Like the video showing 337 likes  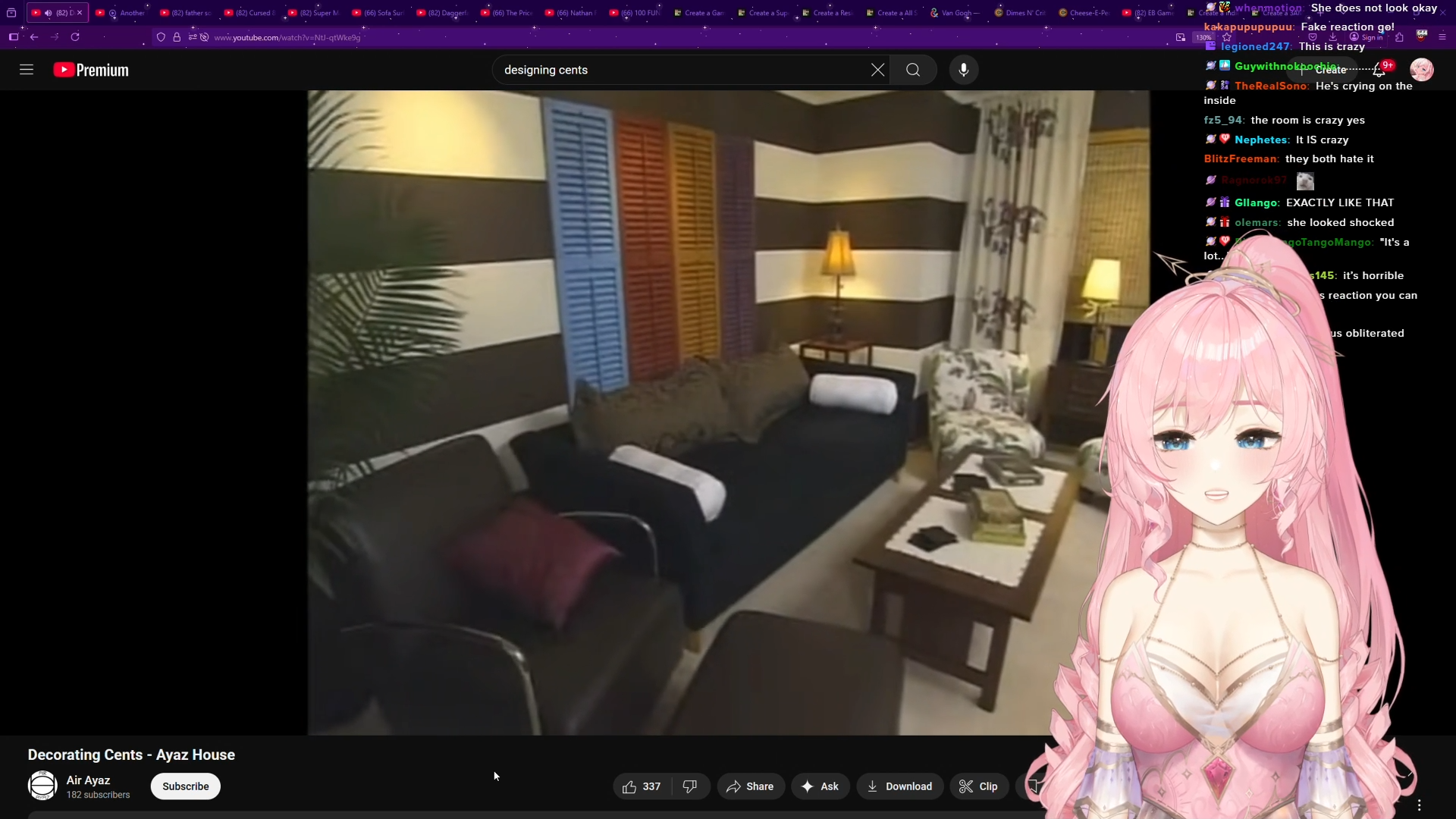(642, 786)
